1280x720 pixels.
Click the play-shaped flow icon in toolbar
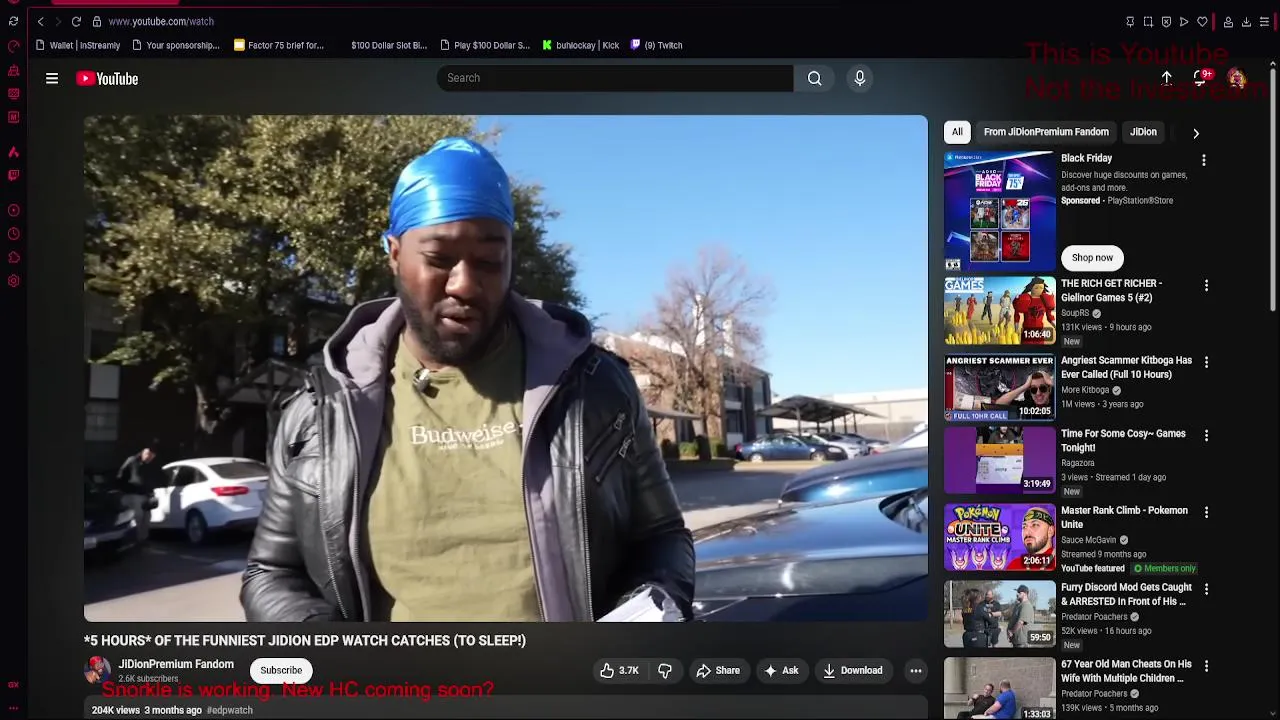[1184, 21]
